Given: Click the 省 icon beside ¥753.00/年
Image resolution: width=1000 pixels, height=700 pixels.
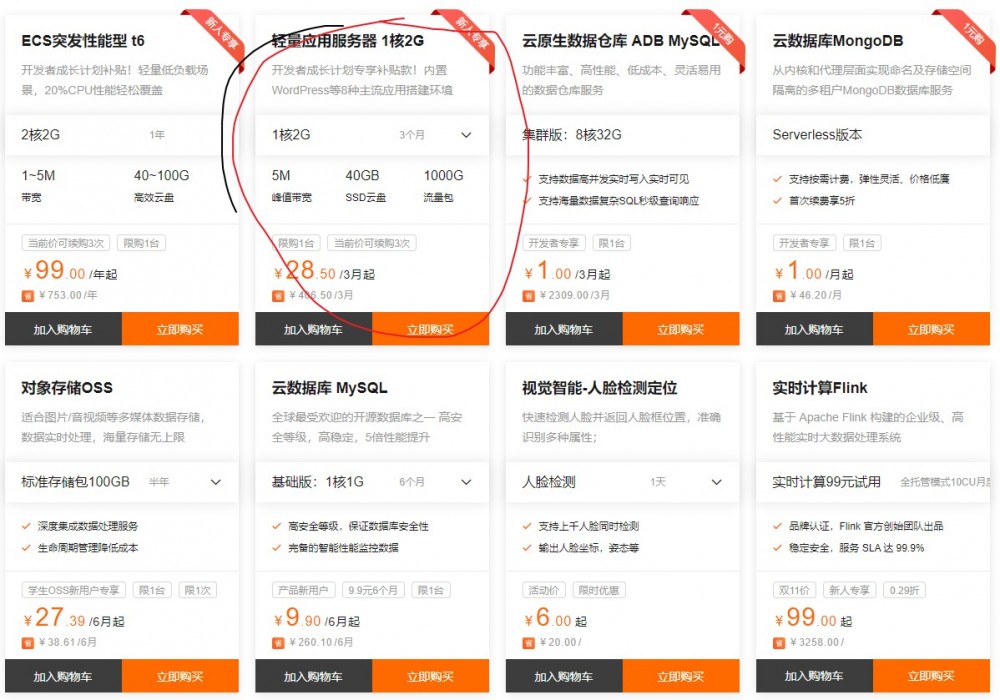Looking at the screenshot, I should click(x=28, y=295).
